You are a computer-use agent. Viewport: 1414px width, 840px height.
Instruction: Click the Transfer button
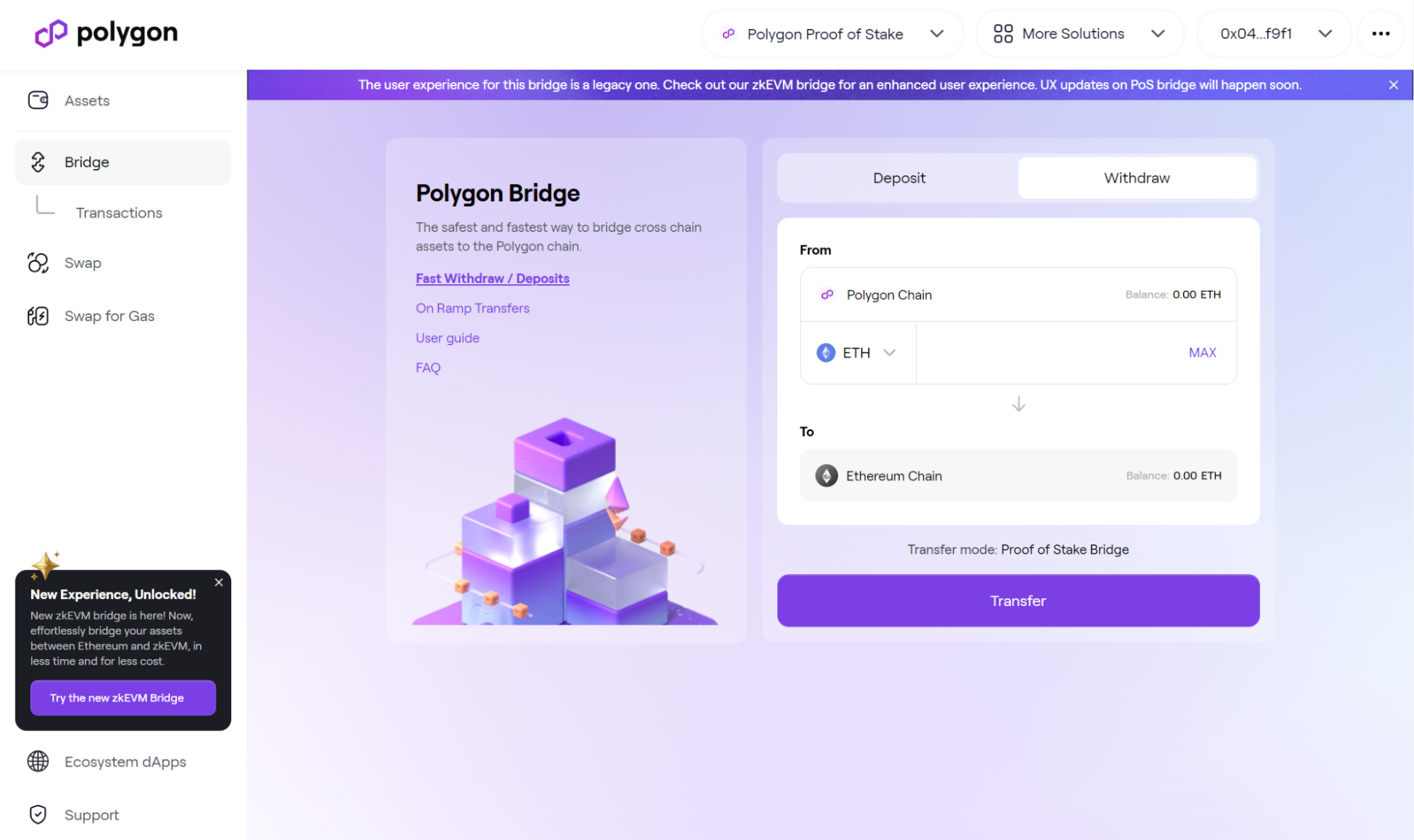click(x=1017, y=600)
